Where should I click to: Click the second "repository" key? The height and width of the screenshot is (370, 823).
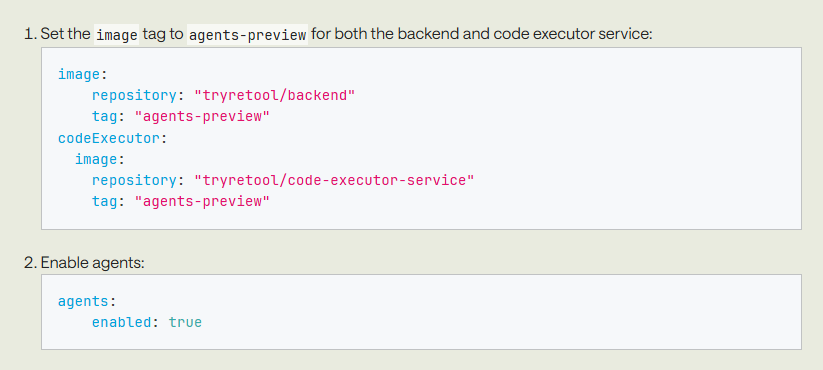pyautogui.click(x=134, y=180)
